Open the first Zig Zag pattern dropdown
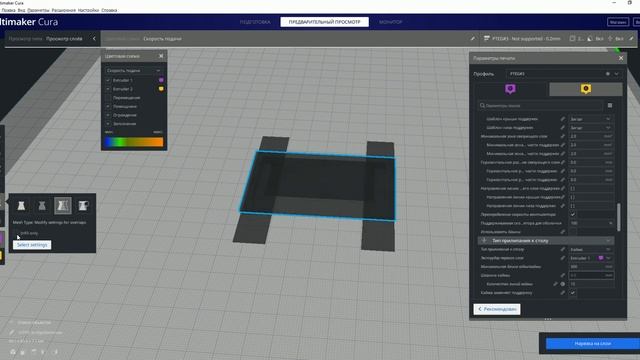This screenshot has height=360, width=640. (x=591, y=119)
